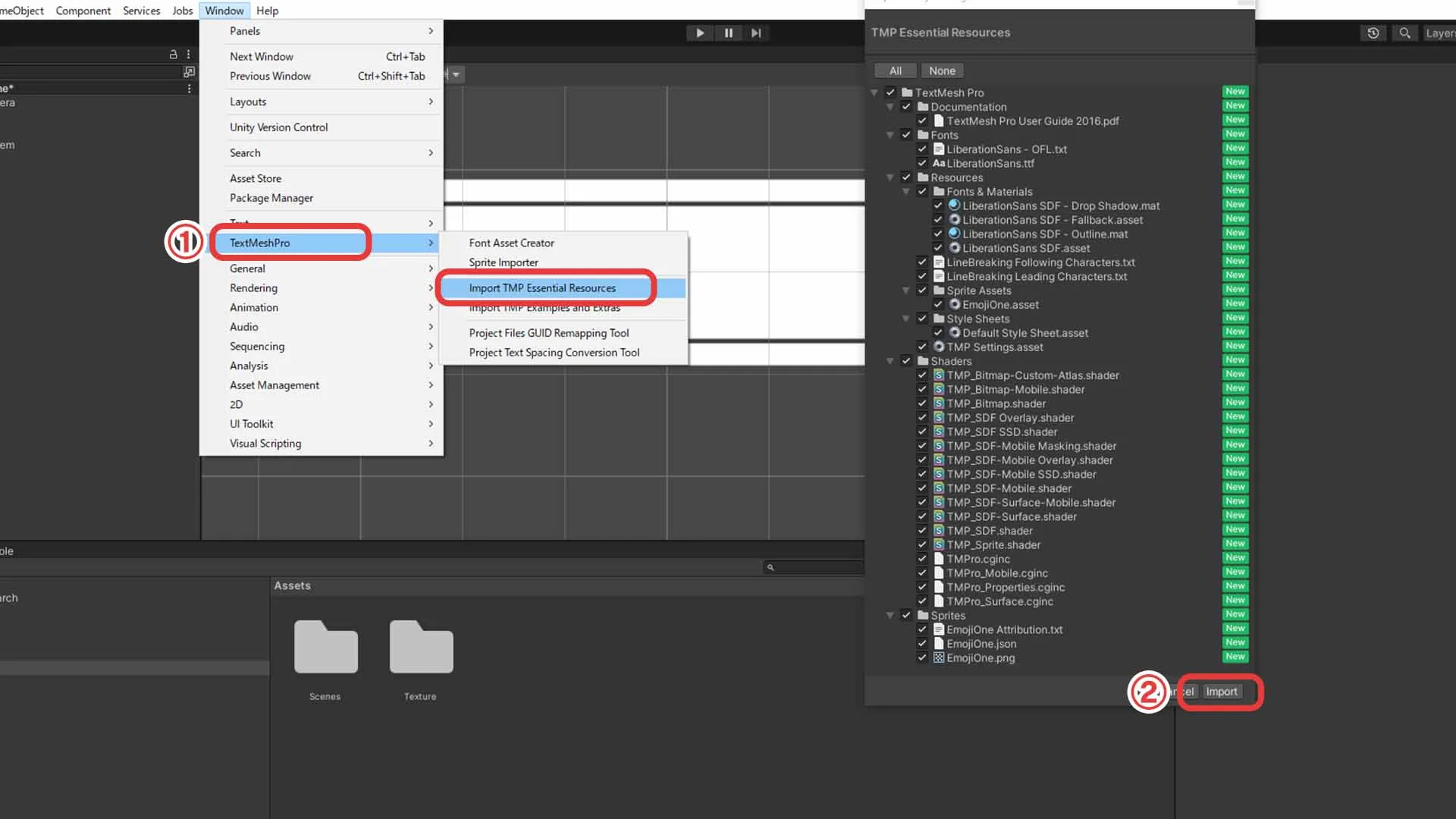Click the Shaders folder icon
1456x819 pixels.
pyautogui.click(x=923, y=361)
